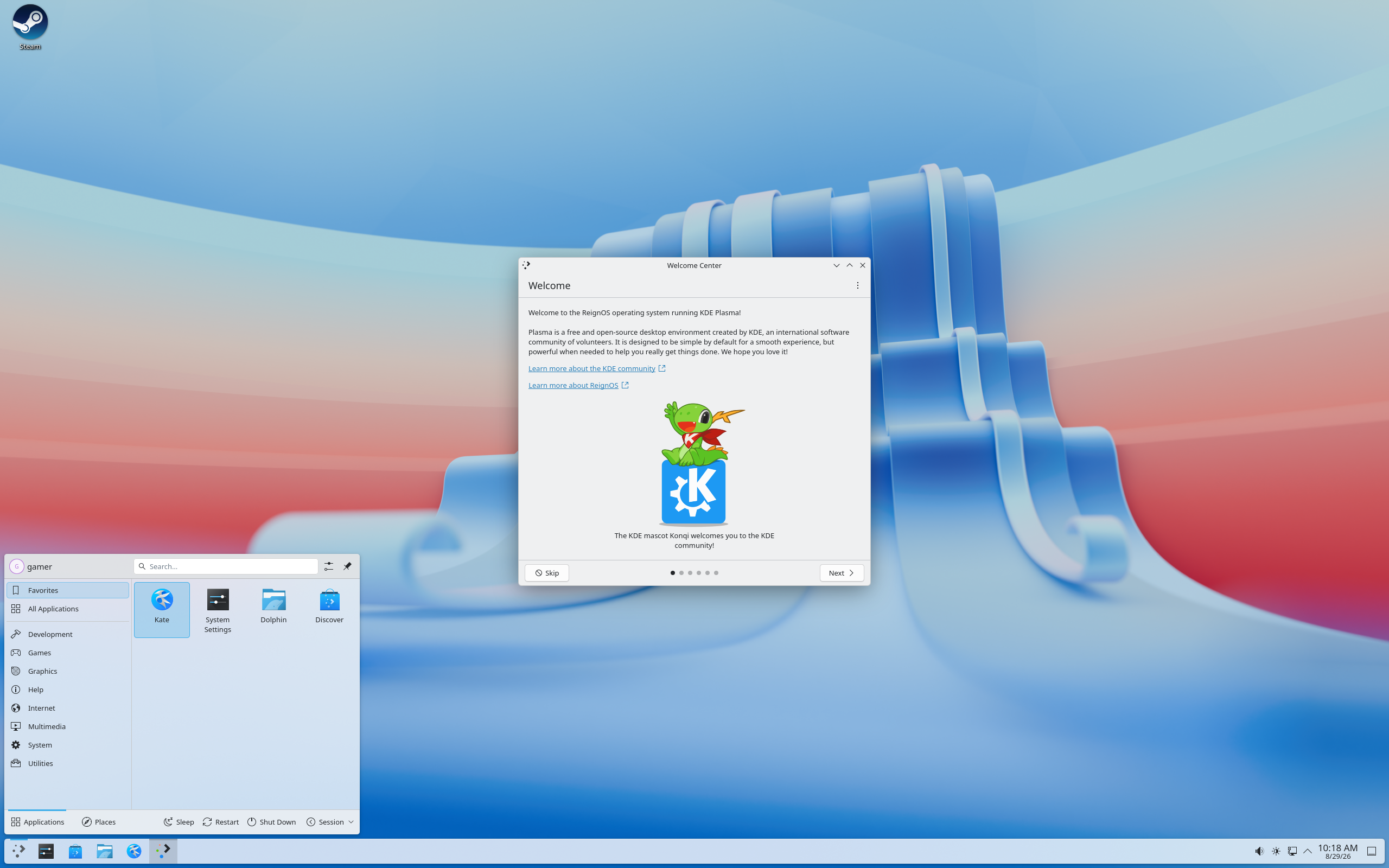Maximize the Welcome Center window
Screen dimensions: 1389x868
coord(850,265)
